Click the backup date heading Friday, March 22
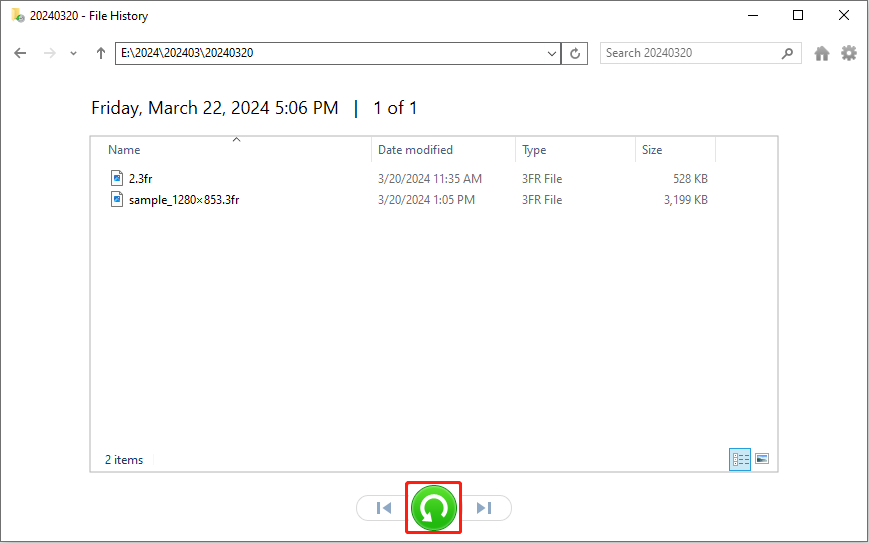 tap(214, 108)
